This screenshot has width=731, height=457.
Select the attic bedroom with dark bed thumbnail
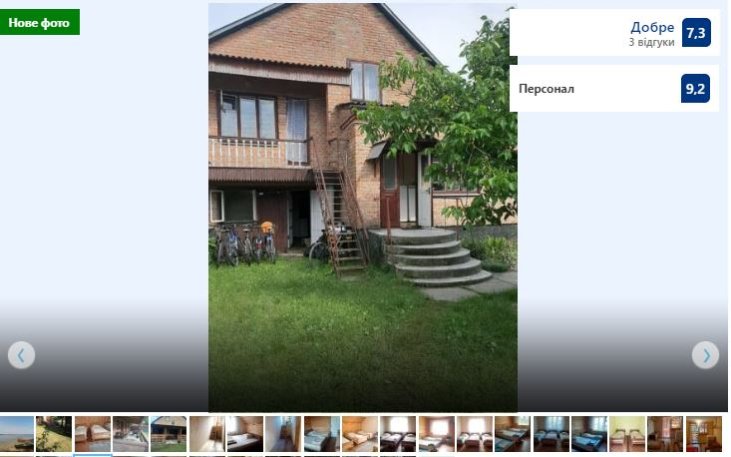(245, 434)
